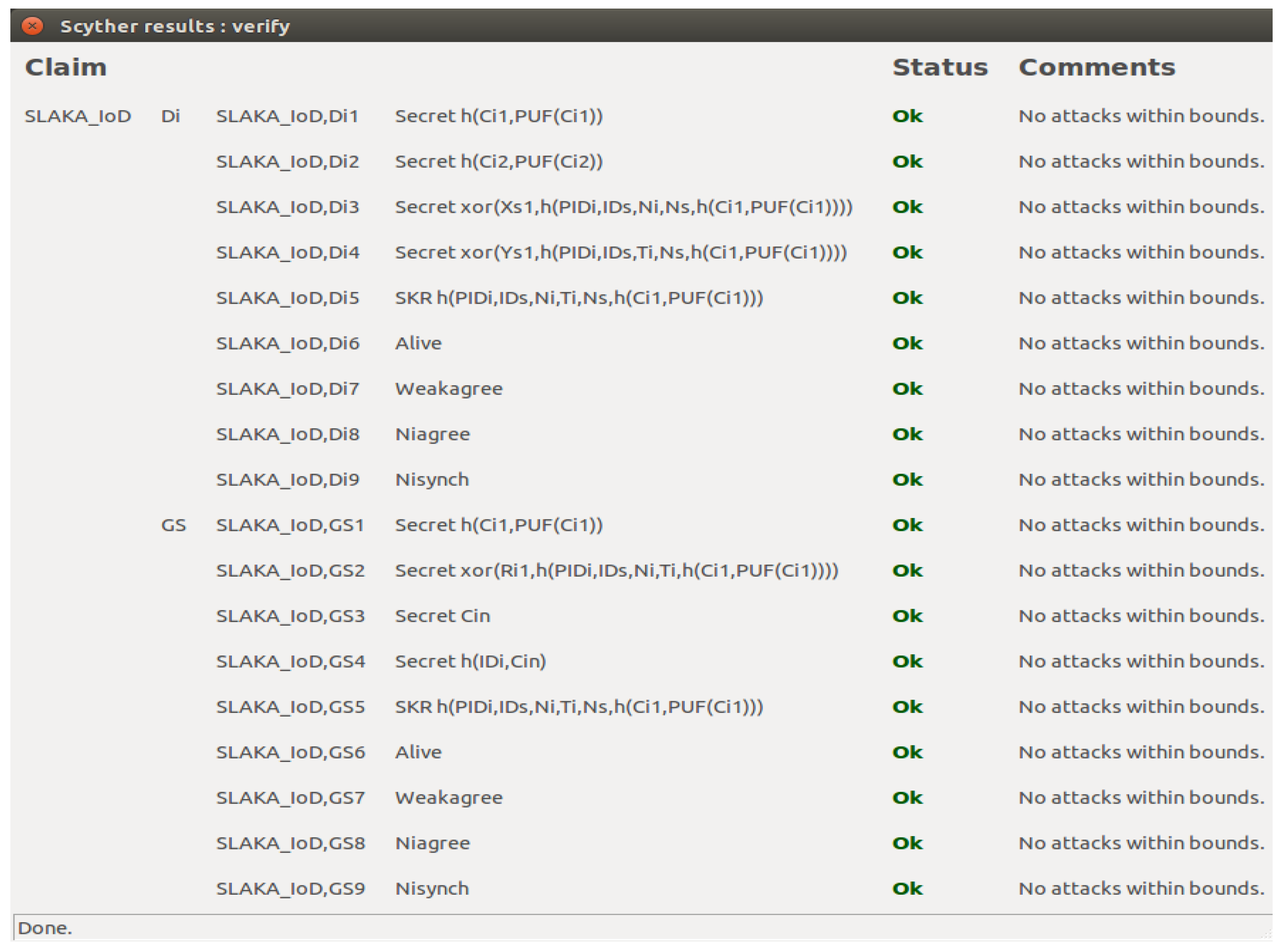Click window title Scyther results : verify
The height and width of the screenshot is (952, 1283).
tap(175, 26)
